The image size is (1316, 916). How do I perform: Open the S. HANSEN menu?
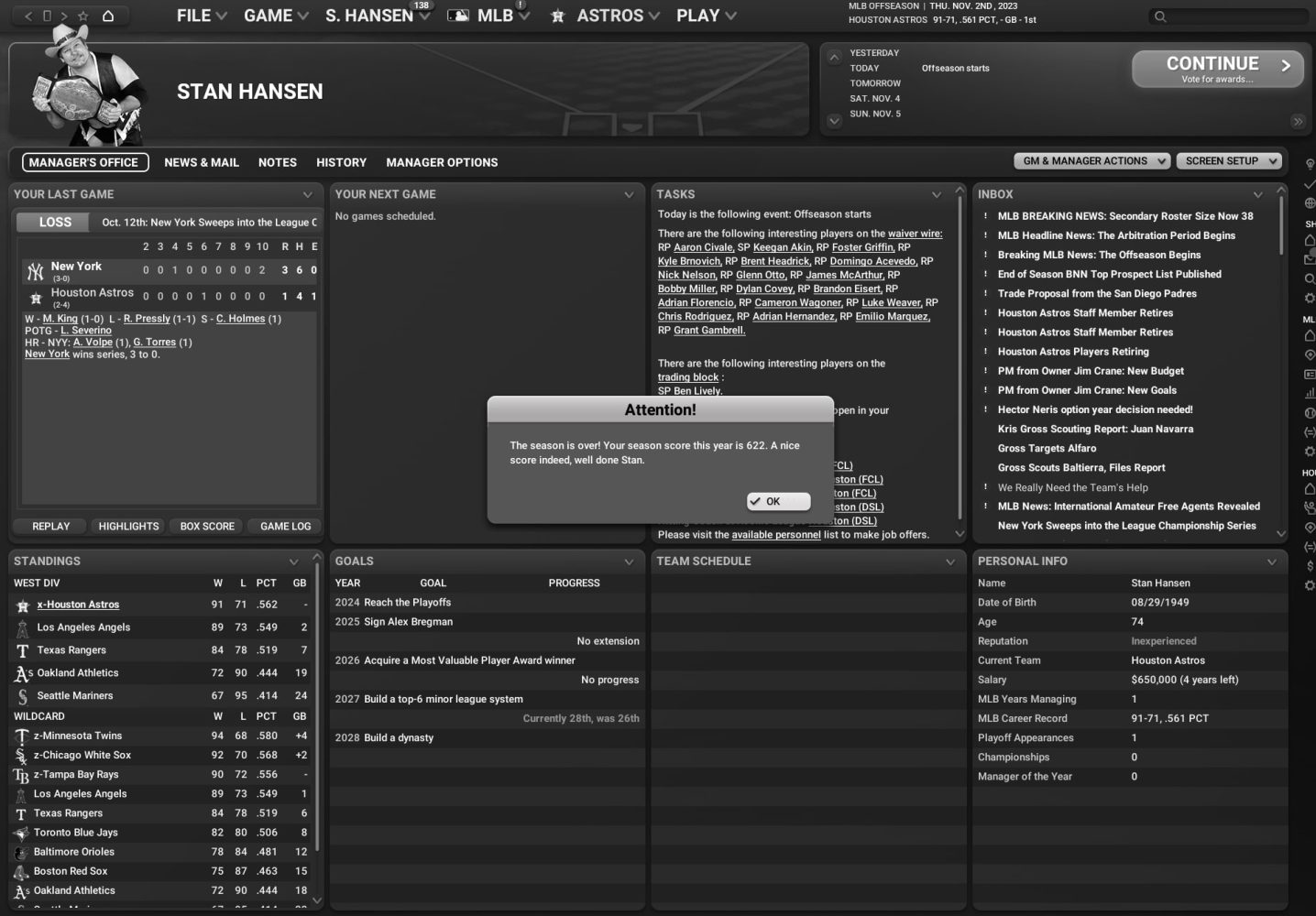[x=378, y=16]
